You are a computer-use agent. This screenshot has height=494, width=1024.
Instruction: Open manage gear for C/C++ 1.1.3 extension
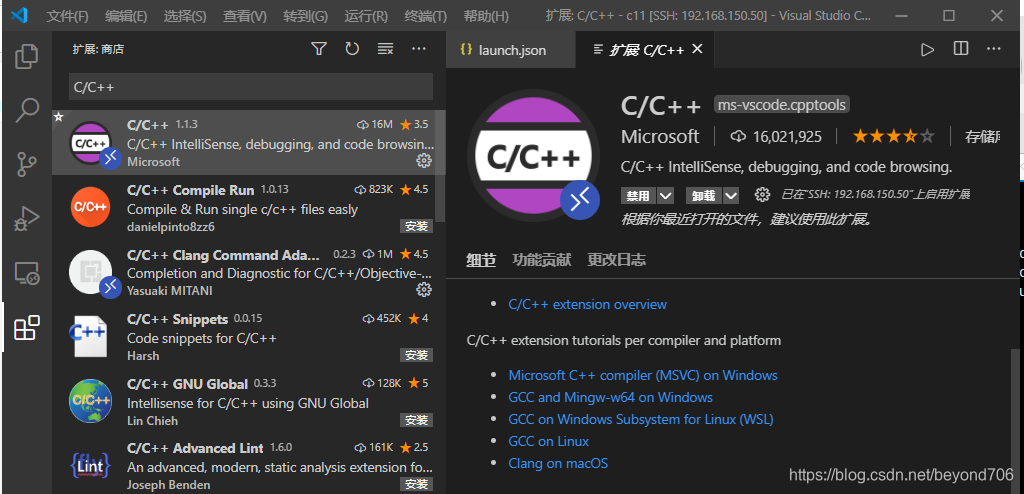[424, 161]
